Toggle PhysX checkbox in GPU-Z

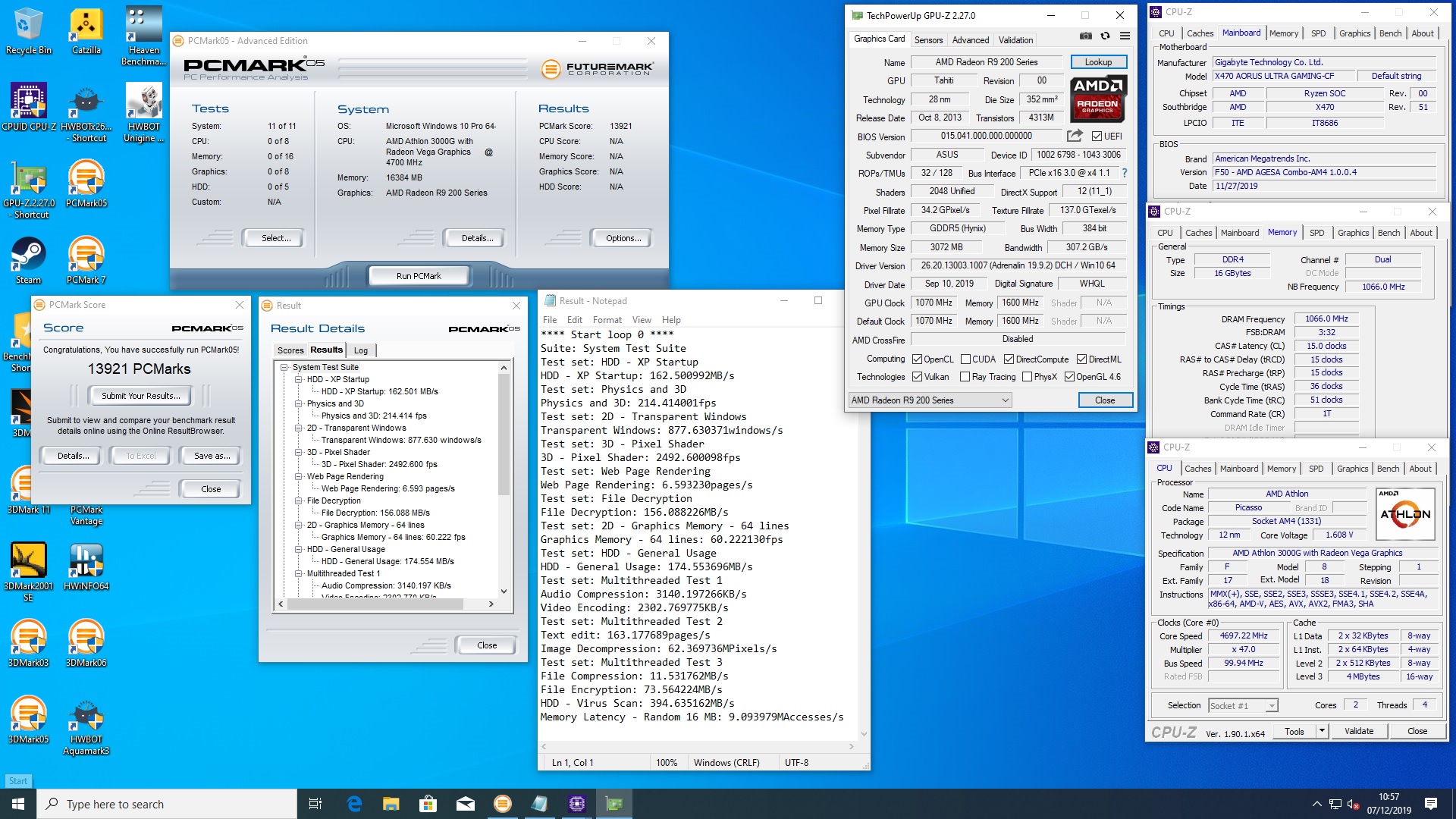tap(1027, 377)
